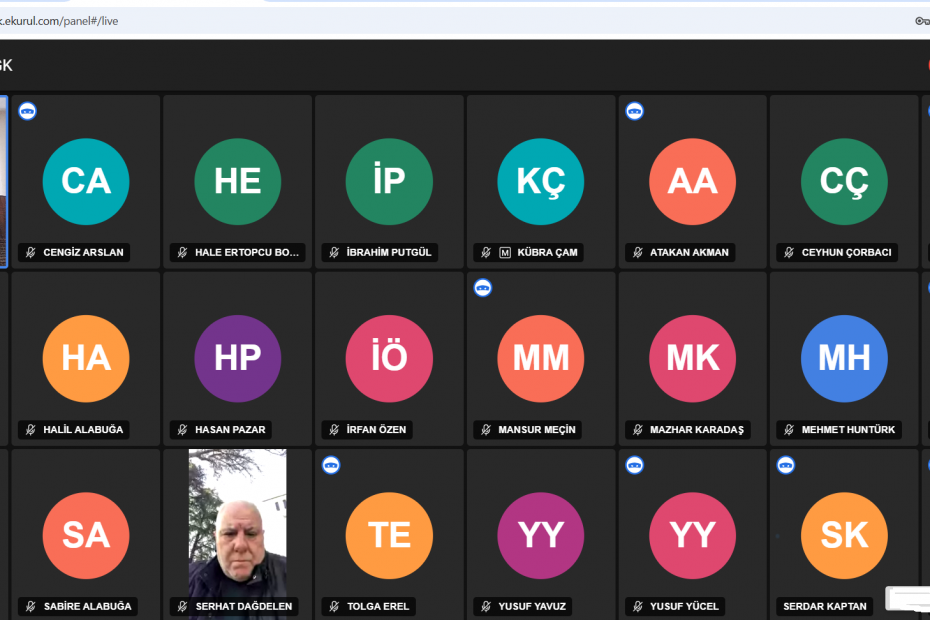Click the muted mic icon for Yusuf Yücel
This screenshot has height=620, width=930.
click(x=638, y=606)
